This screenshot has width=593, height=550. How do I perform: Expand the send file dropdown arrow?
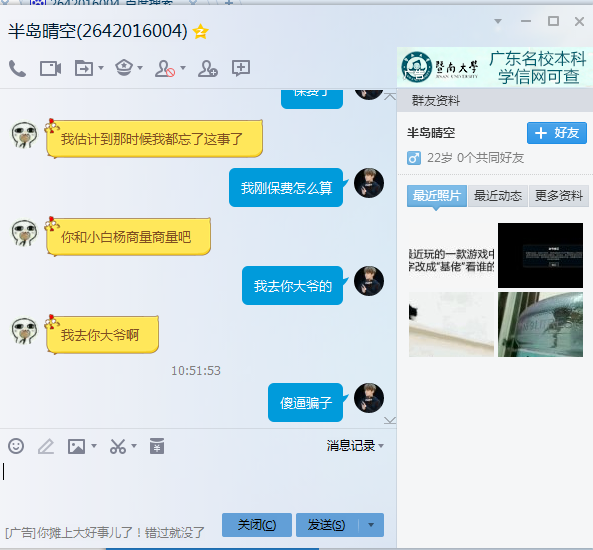click(101, 68)
